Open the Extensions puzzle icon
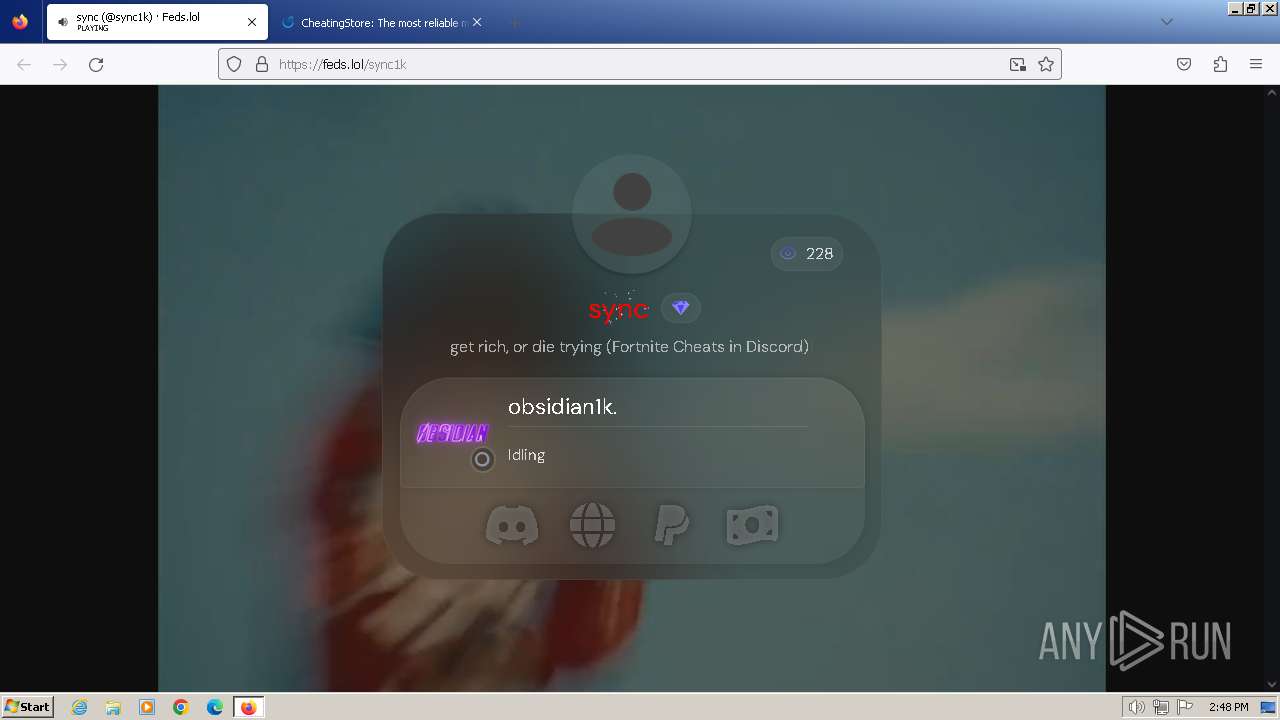The height and width of the screenshot is (720, 1280). click(x=1220, y=64)
